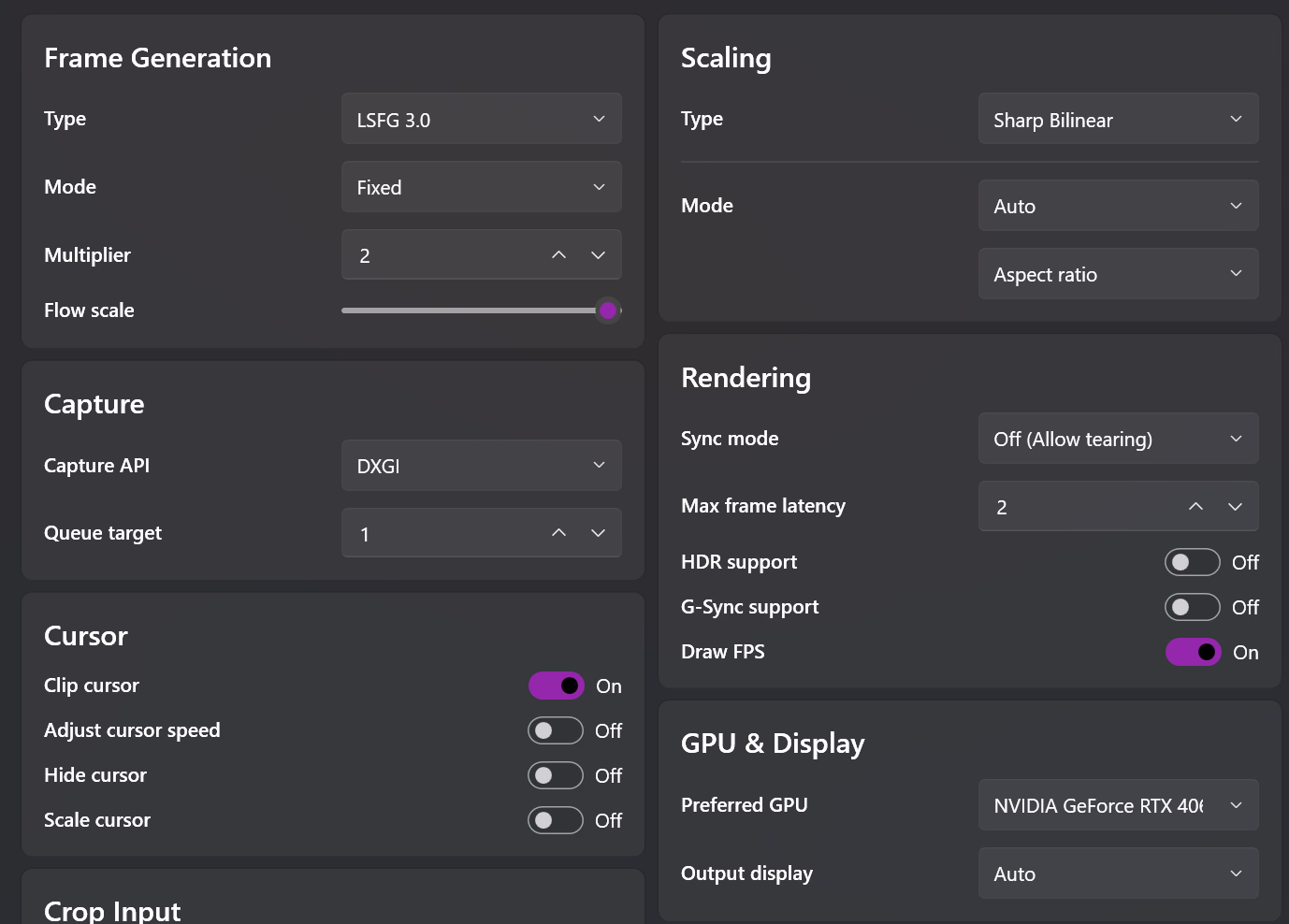The width and height of the screenshot is (1289, 924).
Task: Increase Max frame latency with the up arrow
Action: 1195,507
